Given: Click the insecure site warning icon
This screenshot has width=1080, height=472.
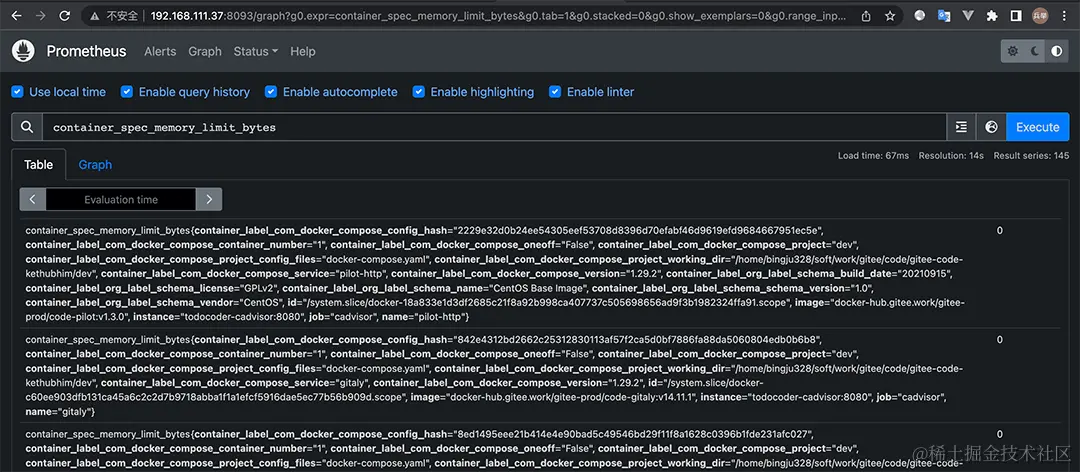Looking at the screenshot, I should (94, 15).
